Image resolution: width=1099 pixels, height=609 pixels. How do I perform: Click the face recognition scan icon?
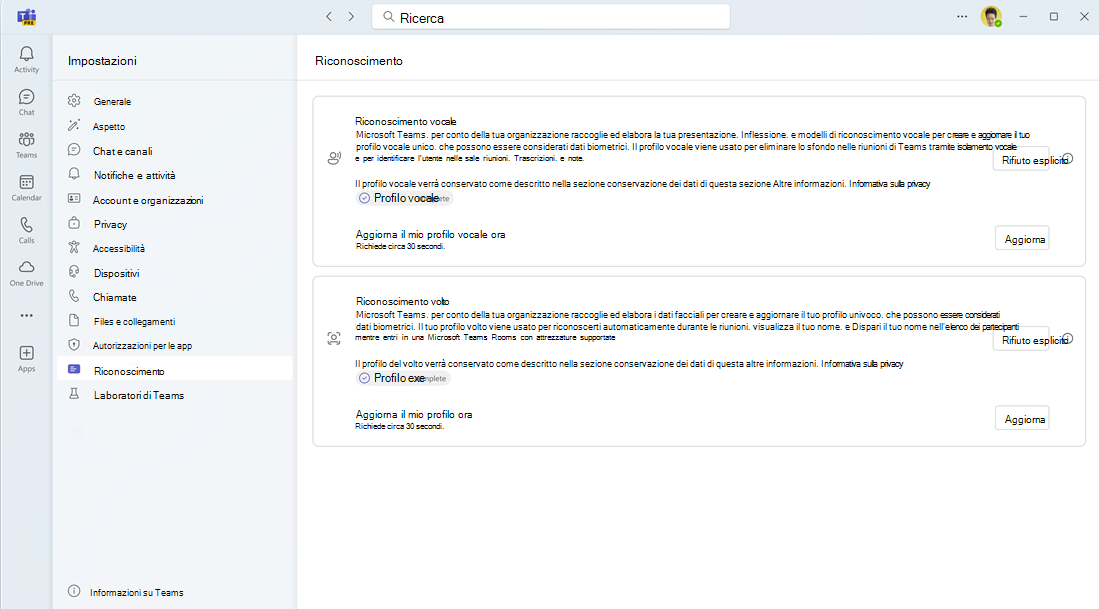coord(334,338)
